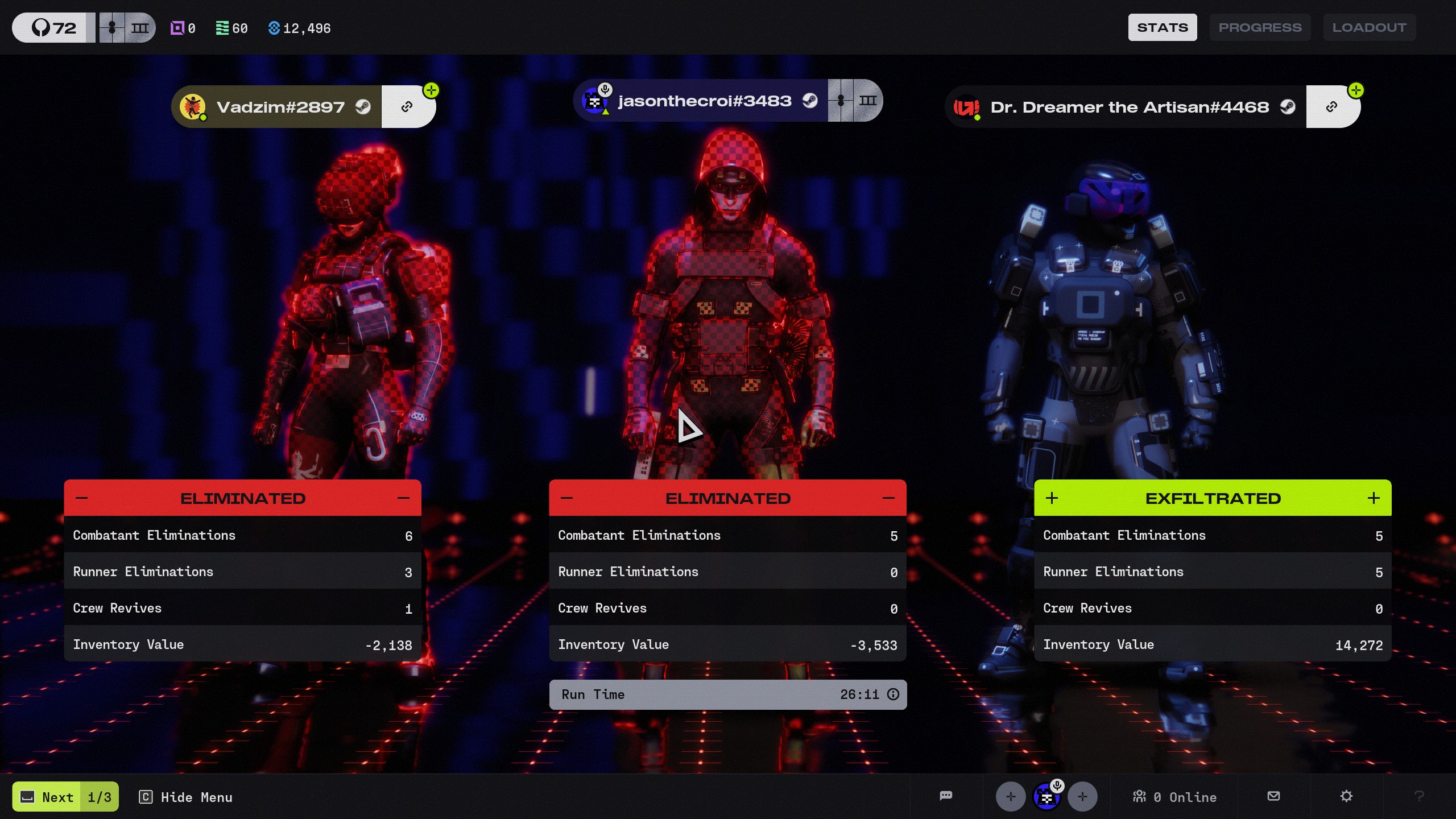Collapse jasonthecroi's ELIMINATED panel header
1456x819 pixels.
(728, 498)
